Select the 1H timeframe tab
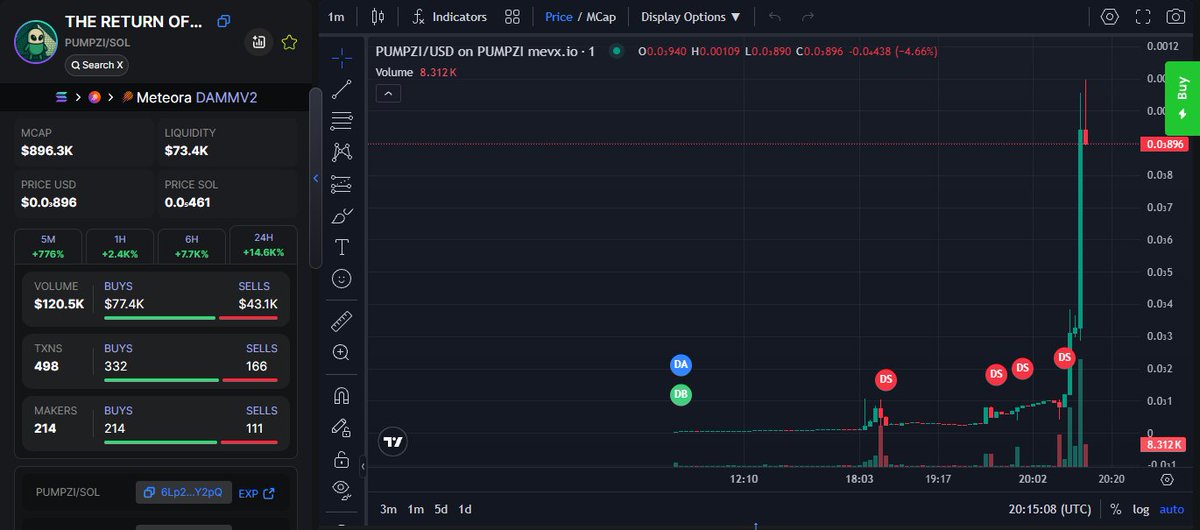The image size is (1200, 530). pos(120,246)
